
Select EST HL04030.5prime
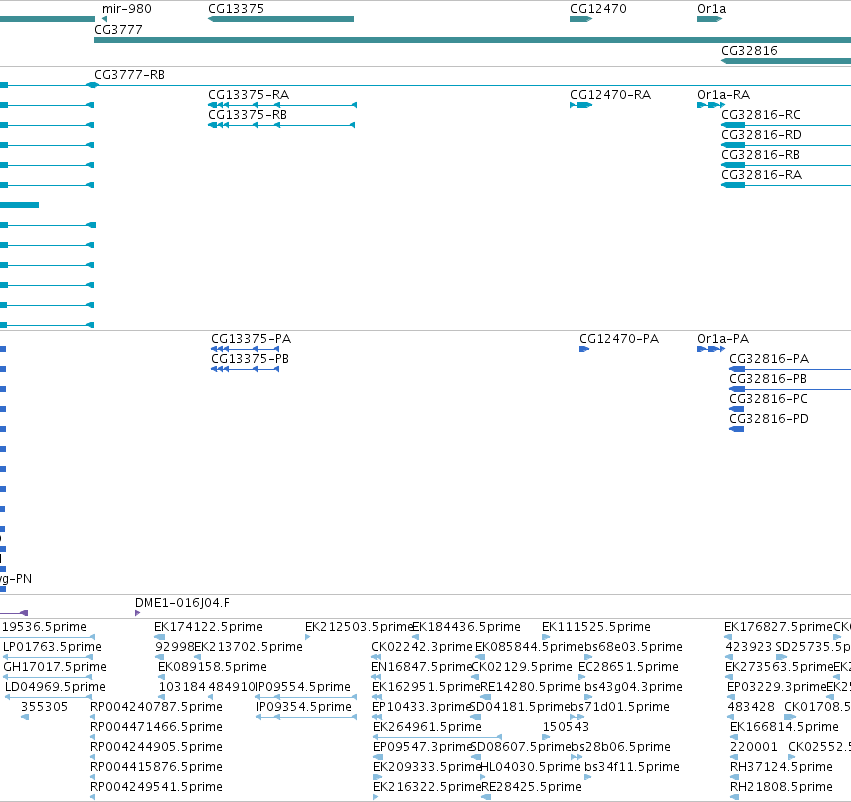(530, 767)
